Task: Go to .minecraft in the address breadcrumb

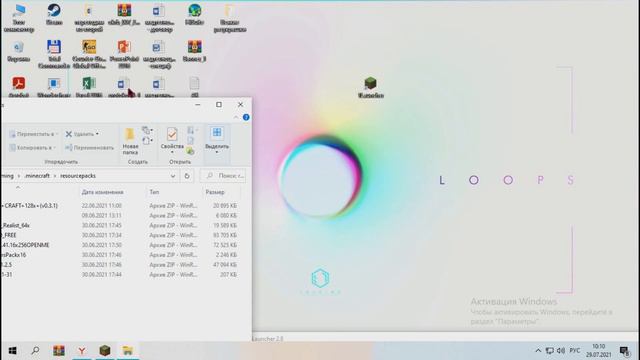Action: click(x=37, y=176)
